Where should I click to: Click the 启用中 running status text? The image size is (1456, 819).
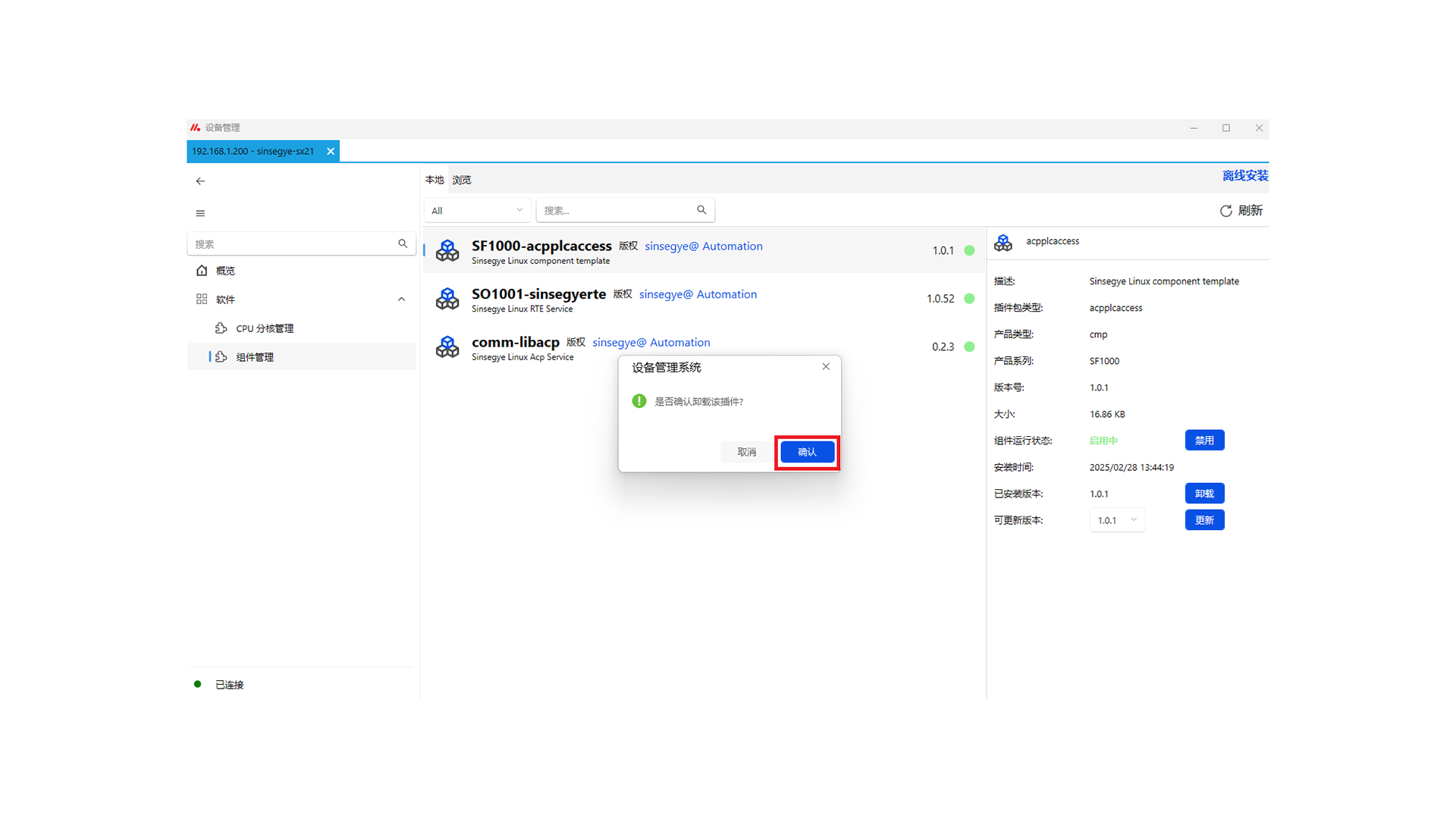[x=1103, y=441]
